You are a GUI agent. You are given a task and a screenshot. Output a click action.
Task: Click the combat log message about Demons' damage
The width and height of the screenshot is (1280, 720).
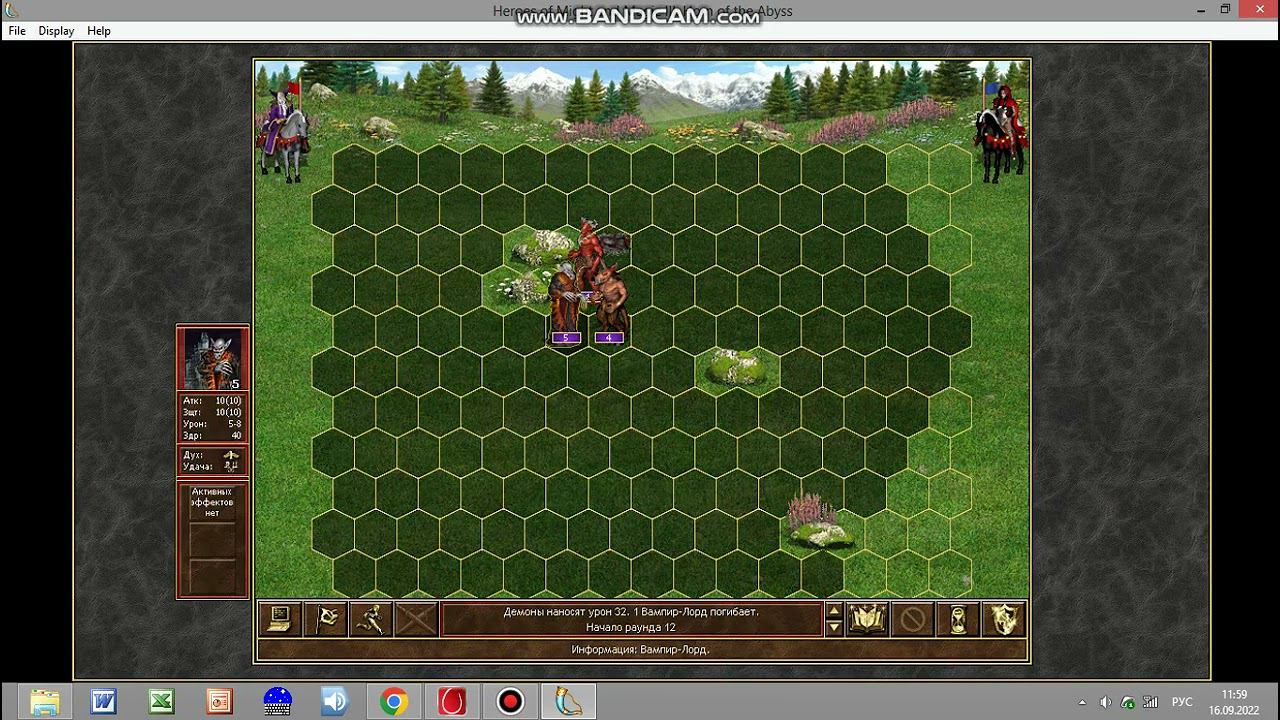[x=631, y=612]
